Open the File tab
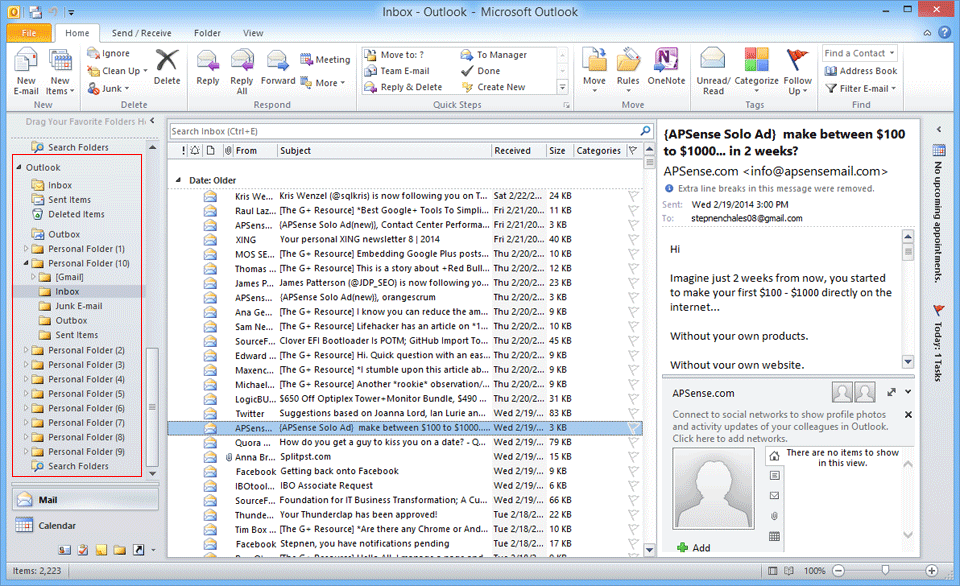 (x=29, y=33)
